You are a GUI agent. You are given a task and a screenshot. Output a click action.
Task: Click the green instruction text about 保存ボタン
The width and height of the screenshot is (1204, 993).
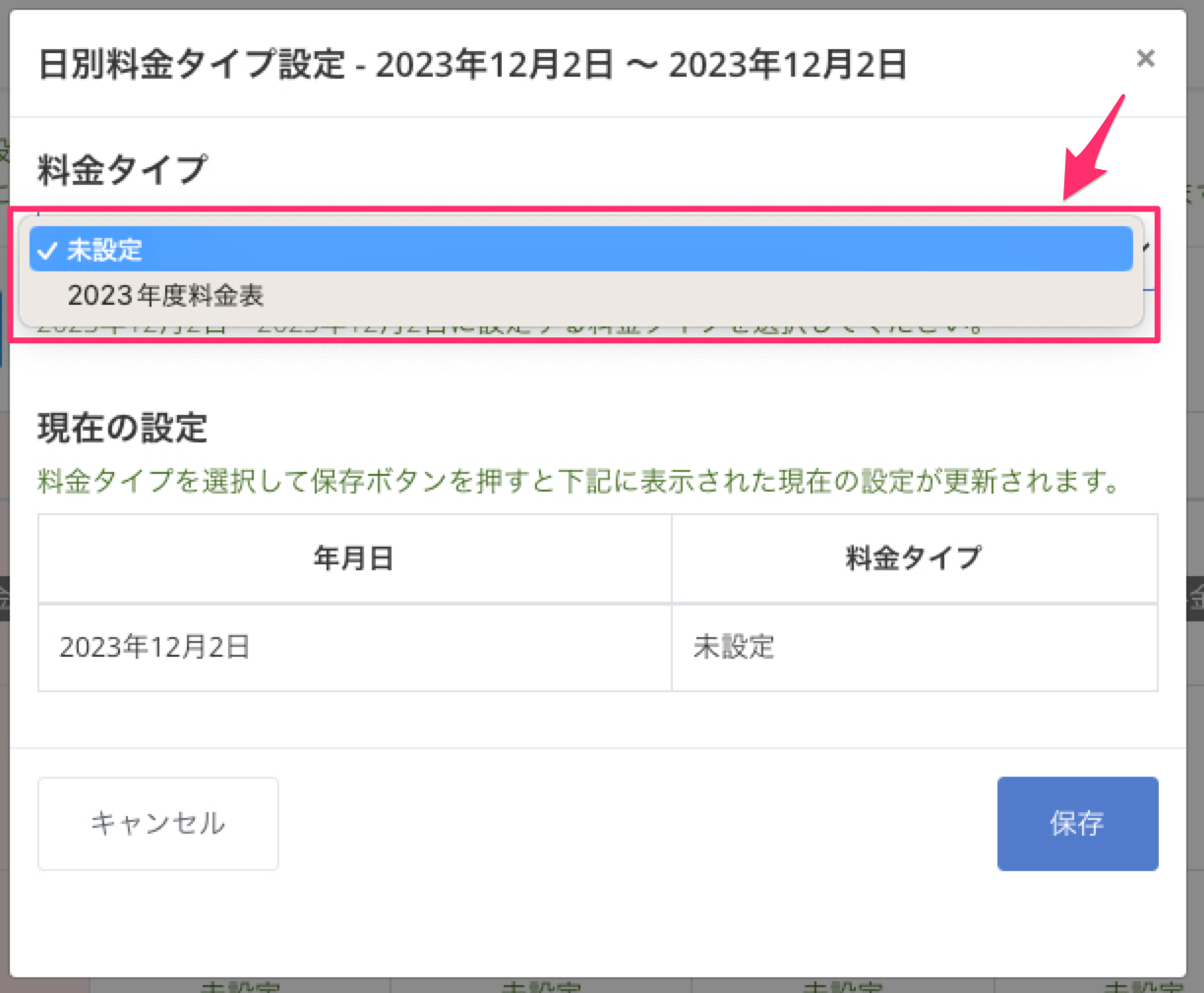pos(578,481)
